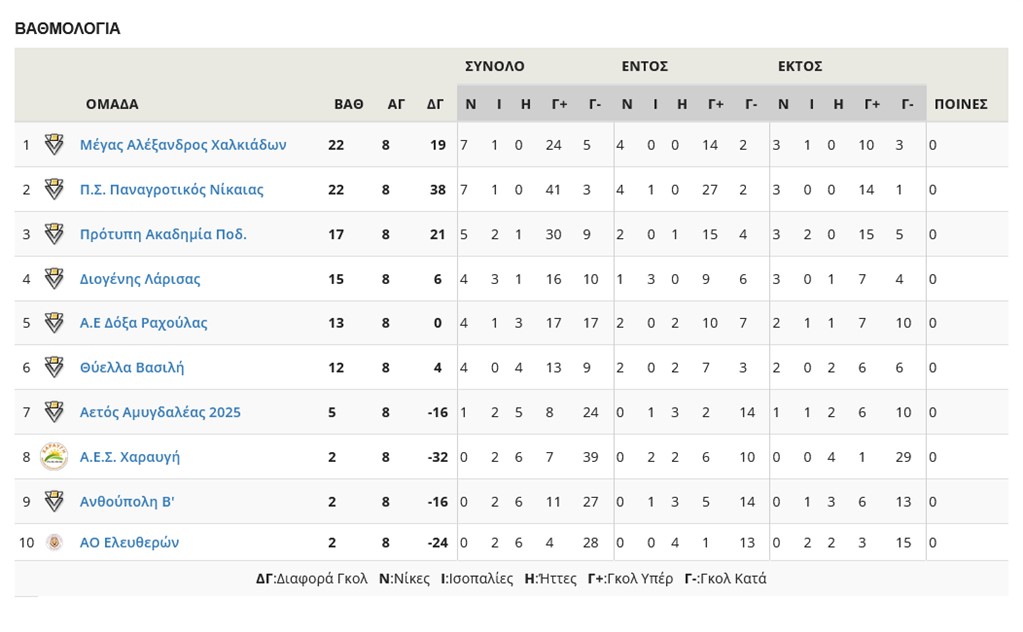Click the ΑΟ Ελευθερών team logo
1023x632 pixels.
click(54, 543)
